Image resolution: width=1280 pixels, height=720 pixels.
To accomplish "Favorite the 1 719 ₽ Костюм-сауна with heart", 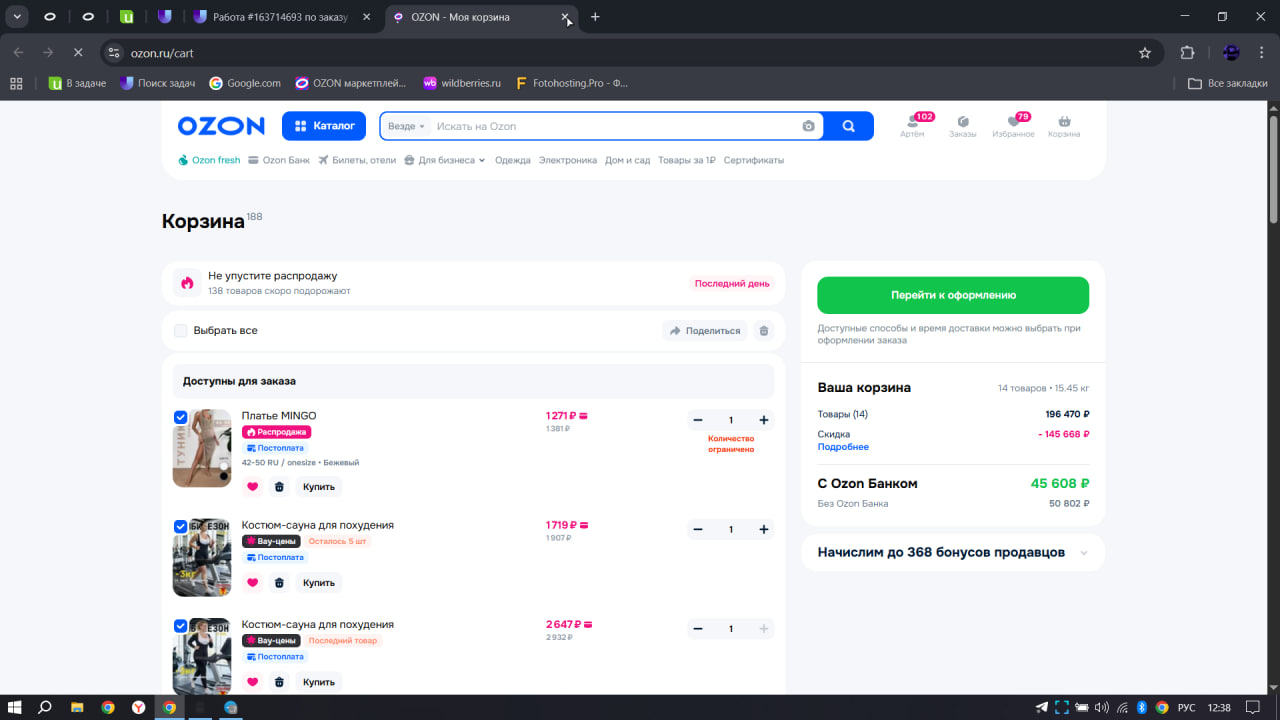I will tap(252, 583).
